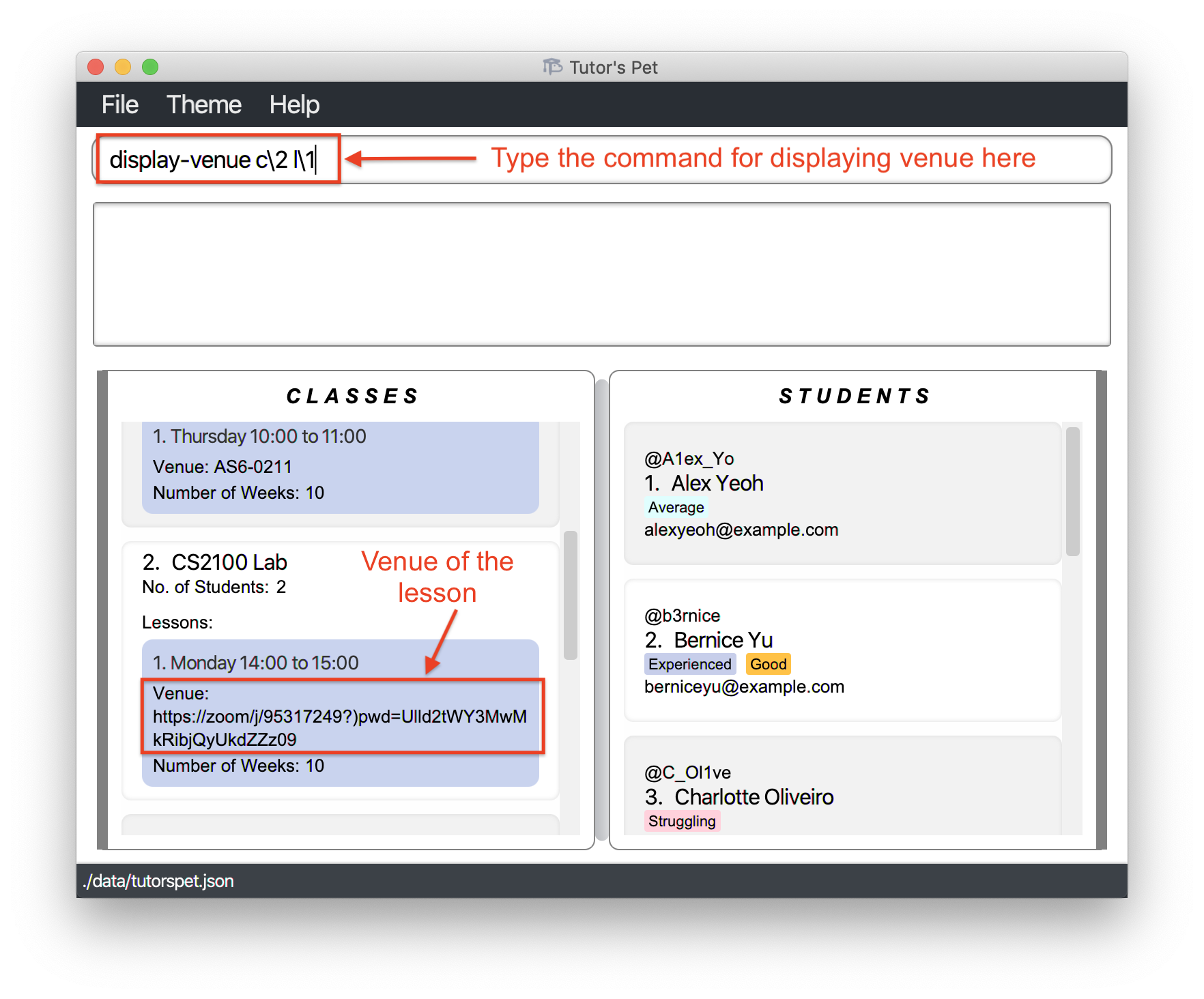Click the result display box
The width and height of the screenshot is (1204, 999).
click(601, 274)
